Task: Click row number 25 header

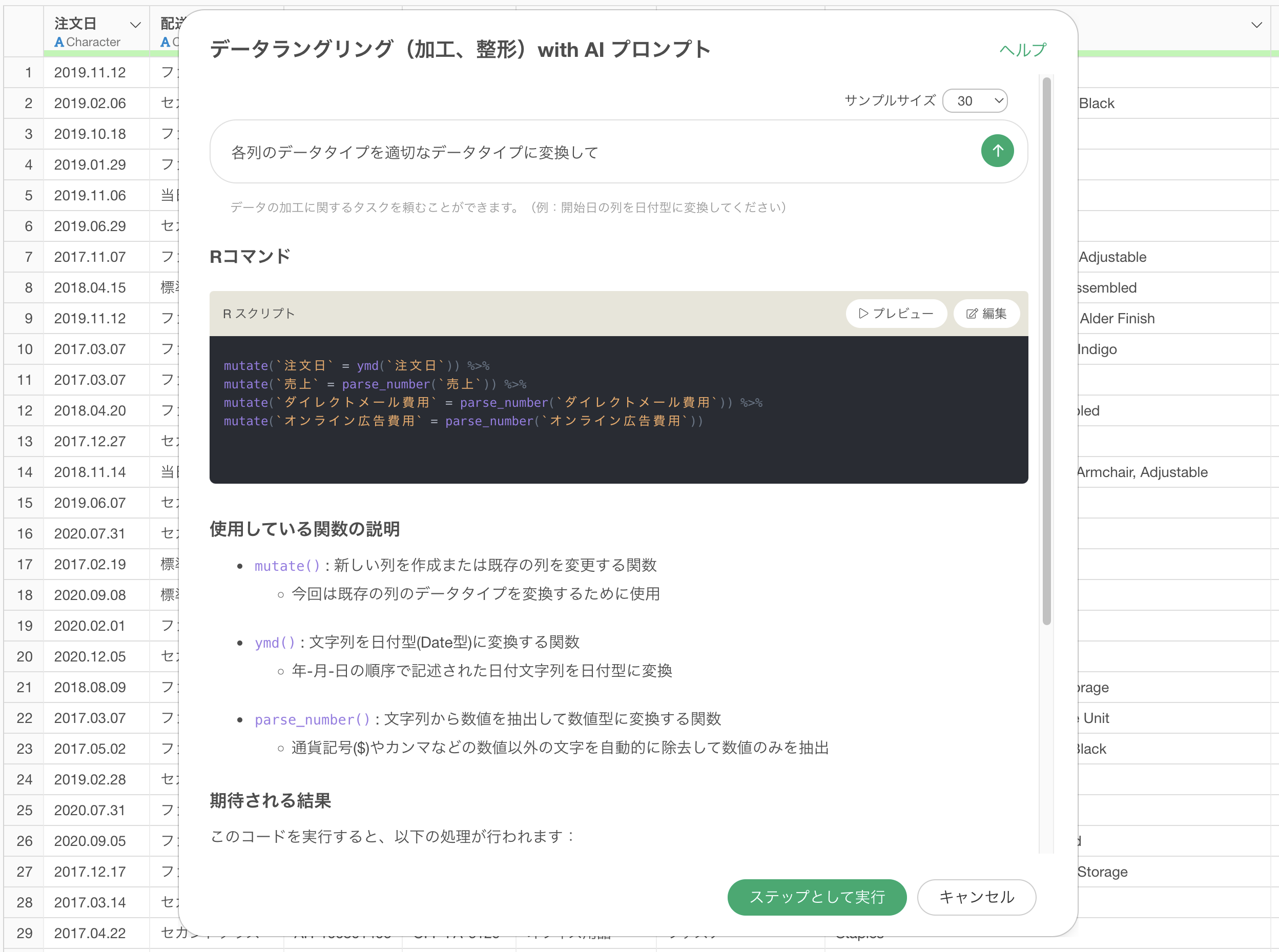Action: tap(24, 810)
